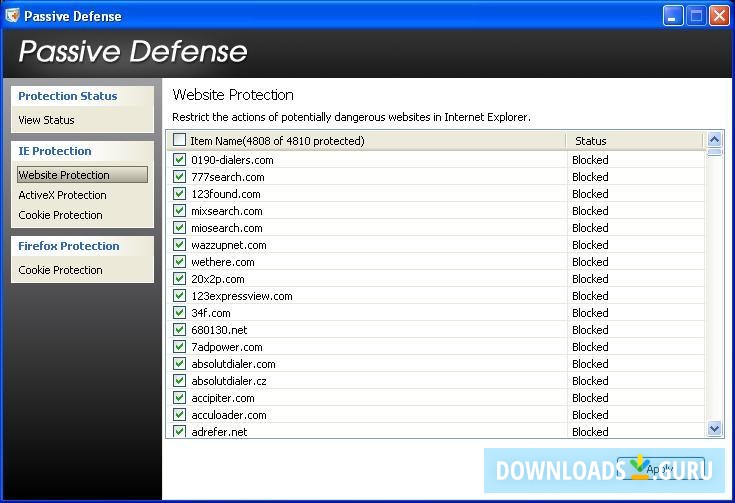Select the 680130.net row text
735x503 pixels.
tap(219, 330)
